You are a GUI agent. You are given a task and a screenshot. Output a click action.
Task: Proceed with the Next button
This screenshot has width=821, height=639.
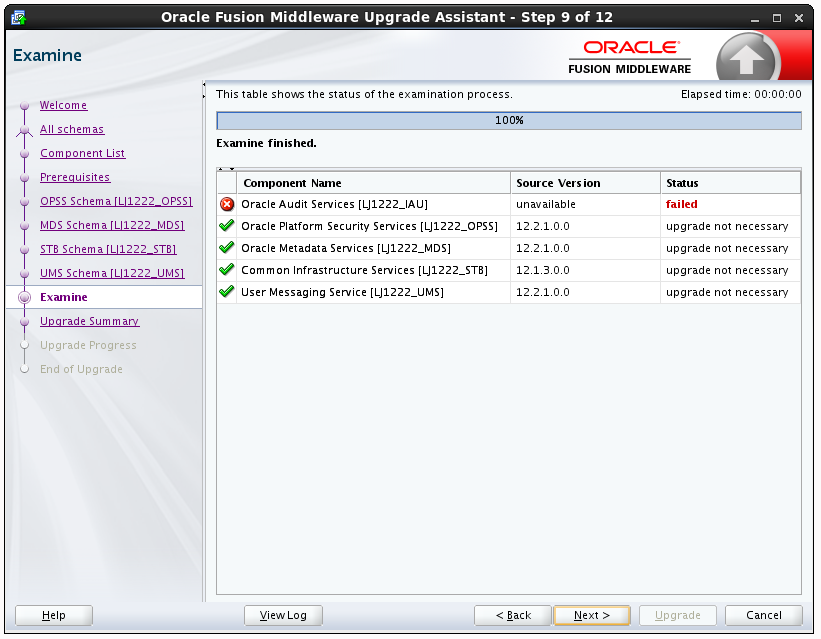[592, 615]
